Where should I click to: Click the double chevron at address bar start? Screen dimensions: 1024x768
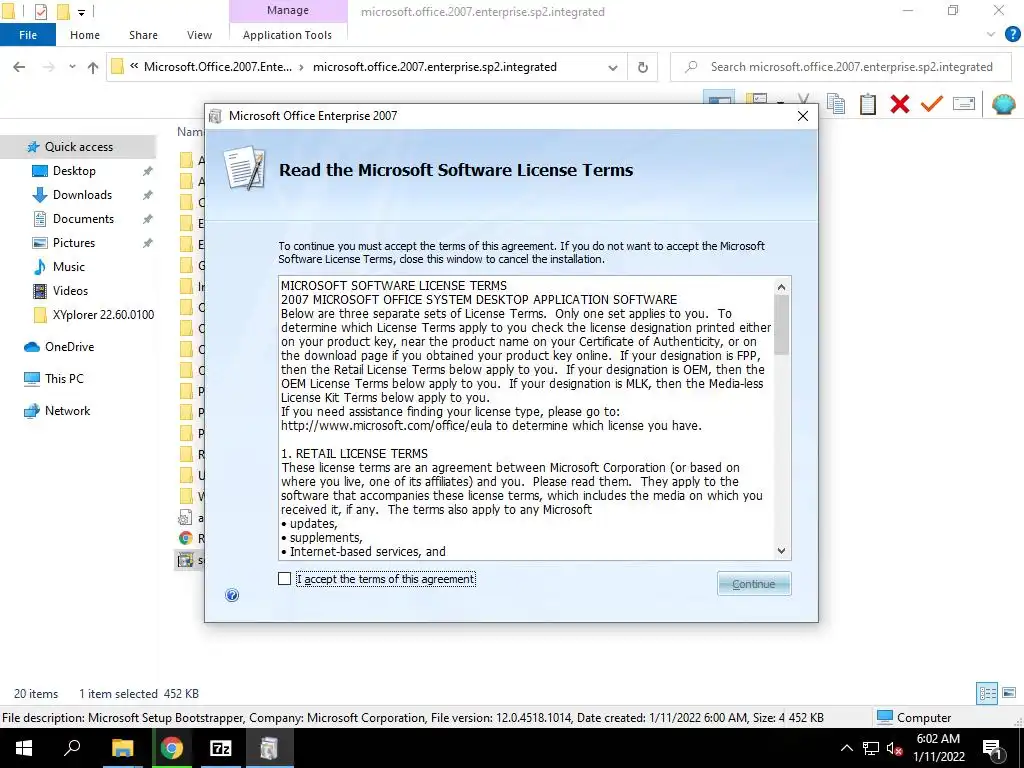[134, 66]
